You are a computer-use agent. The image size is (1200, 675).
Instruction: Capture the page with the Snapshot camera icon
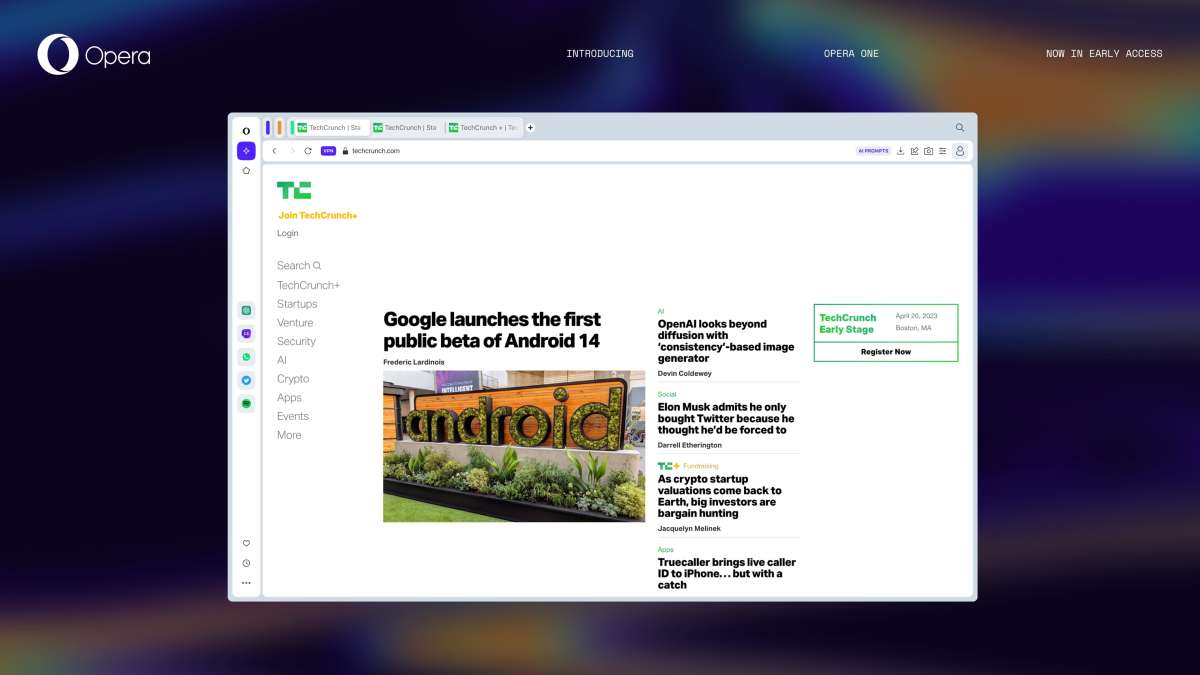[x=928, y=150]
